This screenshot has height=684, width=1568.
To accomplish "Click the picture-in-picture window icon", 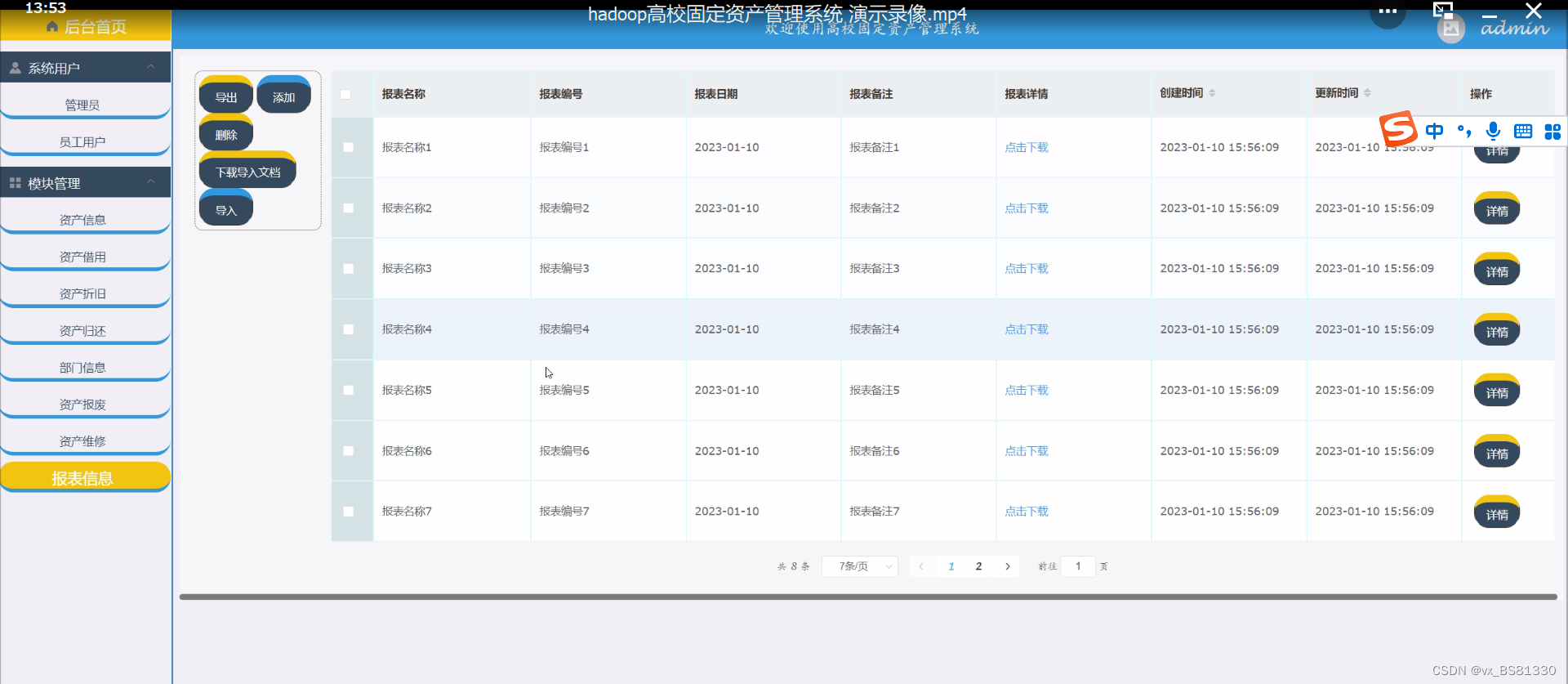I will [1443, 10].
